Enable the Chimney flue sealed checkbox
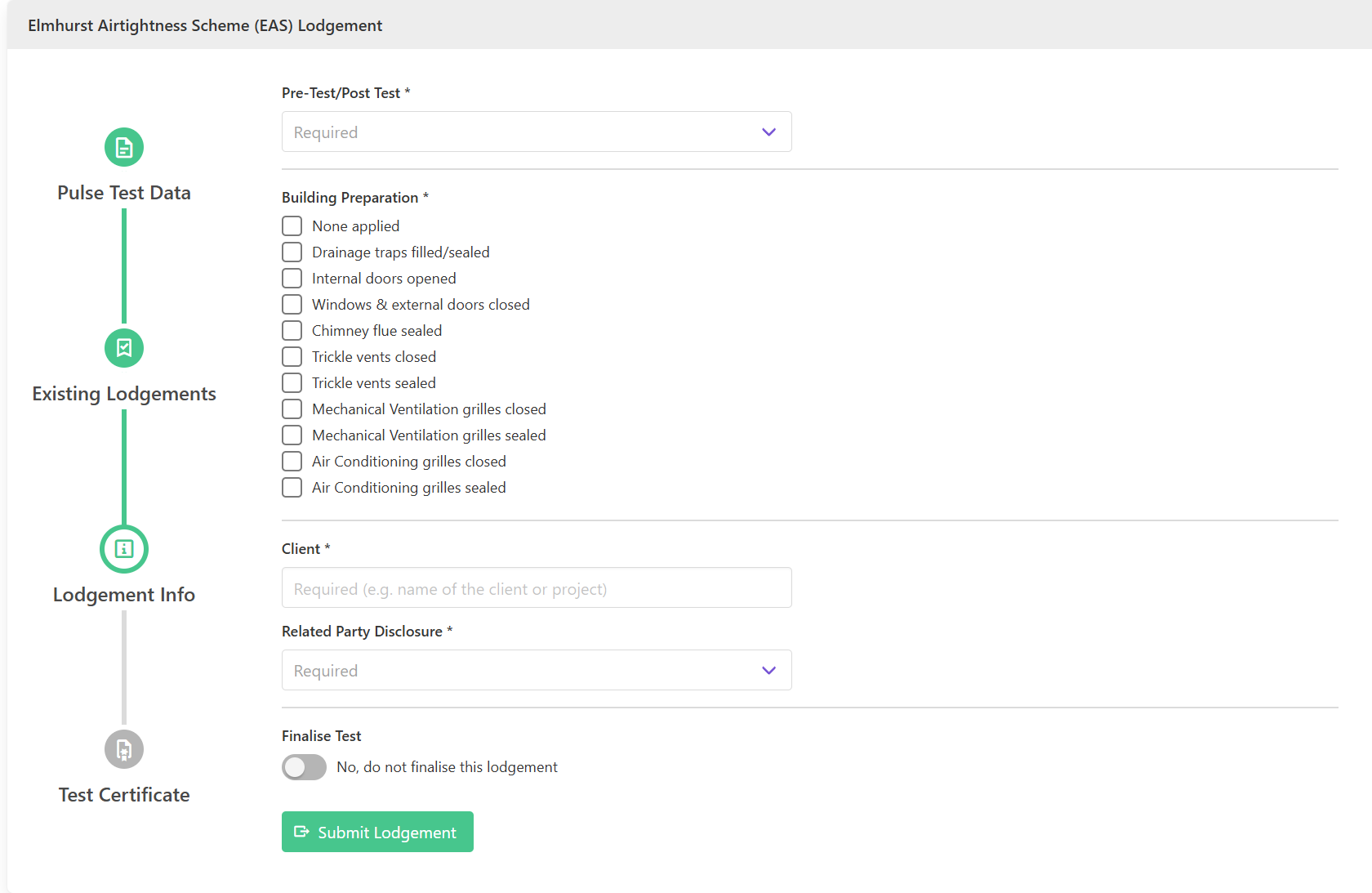1372x893 pixels. coord(292,331)
